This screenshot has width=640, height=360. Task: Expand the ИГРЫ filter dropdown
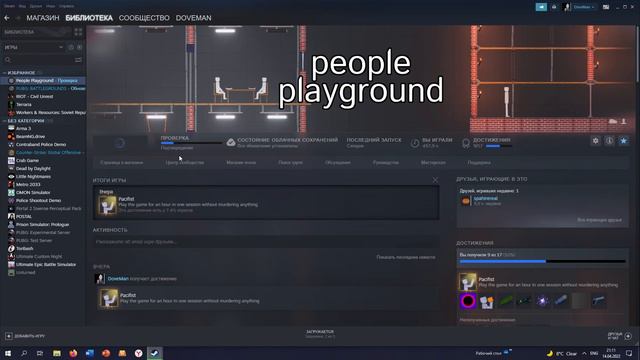[33, 47]
